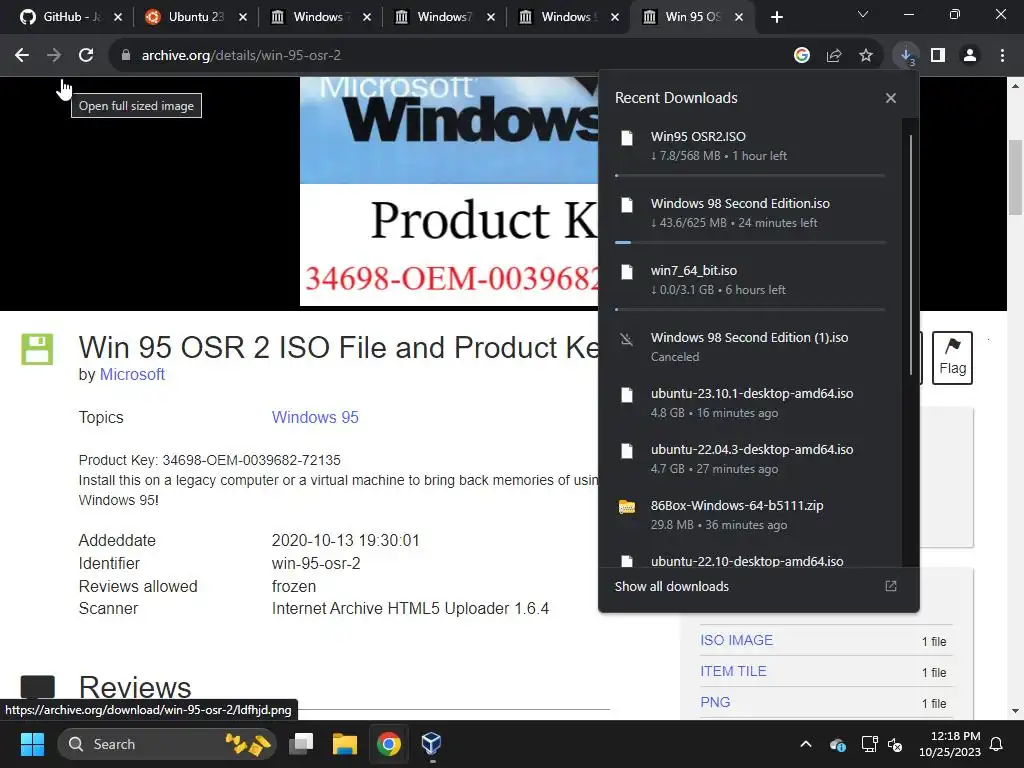Click the Chrome taskbar icon
1024x768 pixels.
tap(389, 744)
